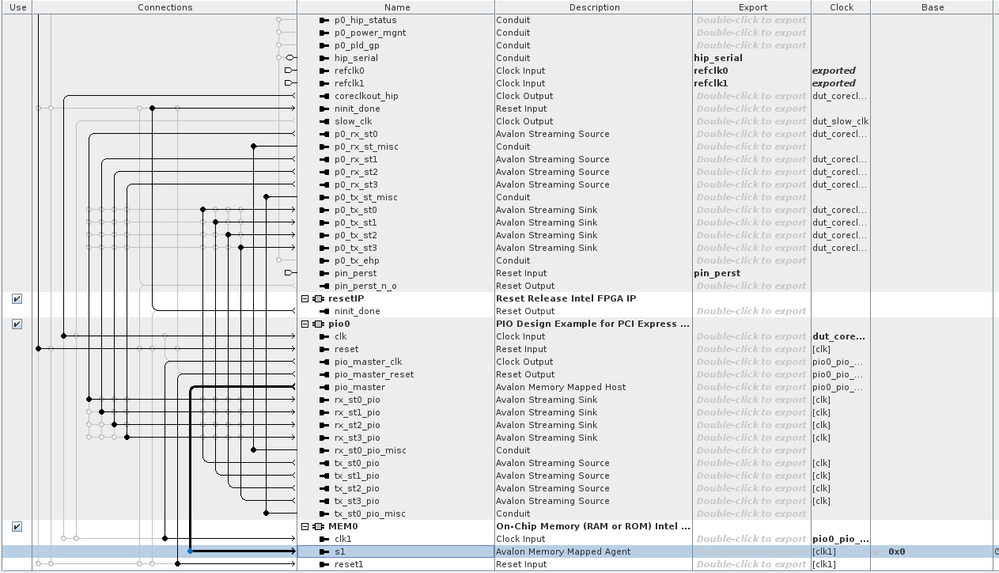Screen dimensions: 999x573
Task: Click the reset1 interface arrow icon
Action: 324,564
